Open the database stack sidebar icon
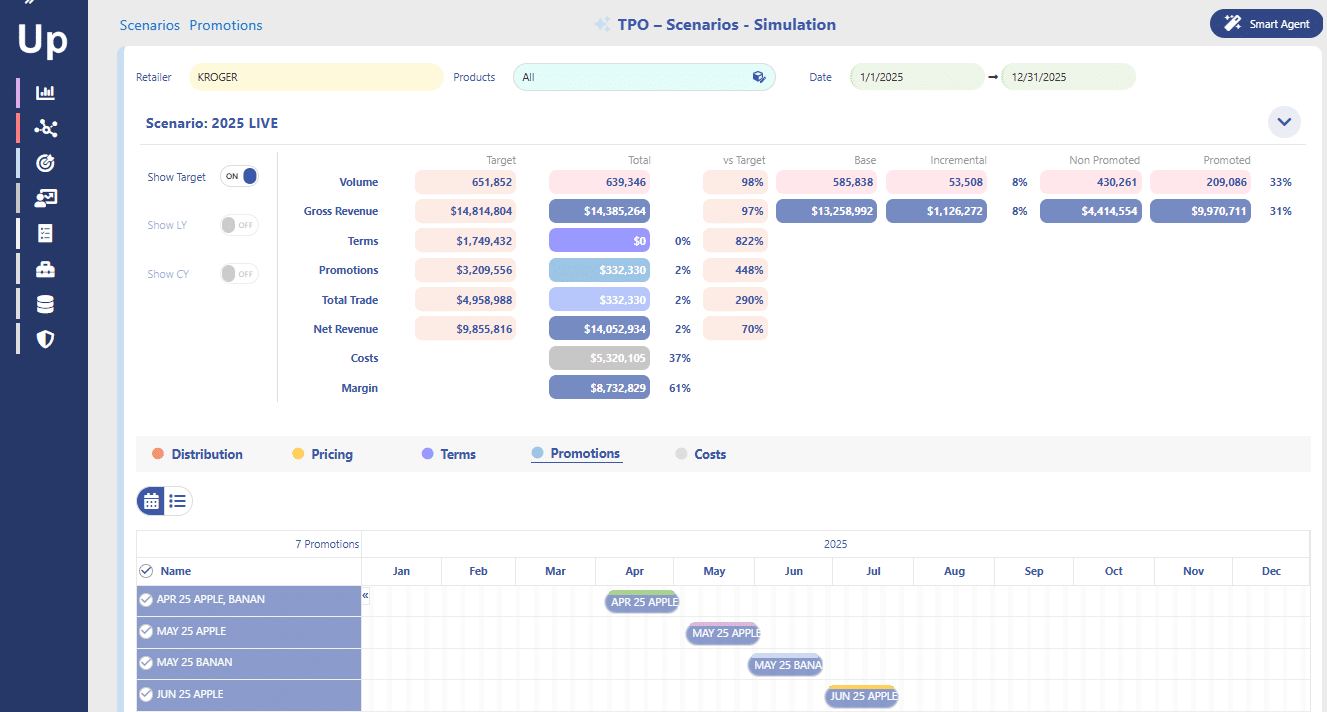 pos(45,304)
